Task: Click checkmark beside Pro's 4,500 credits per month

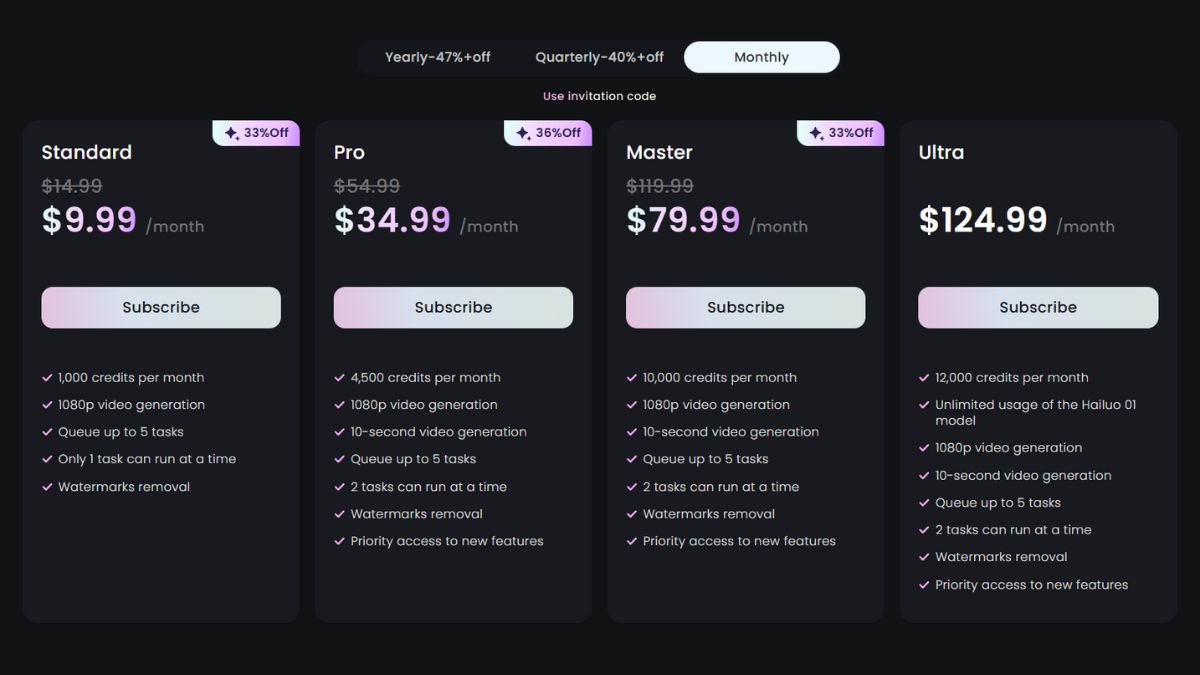Action: coord(339,378)
